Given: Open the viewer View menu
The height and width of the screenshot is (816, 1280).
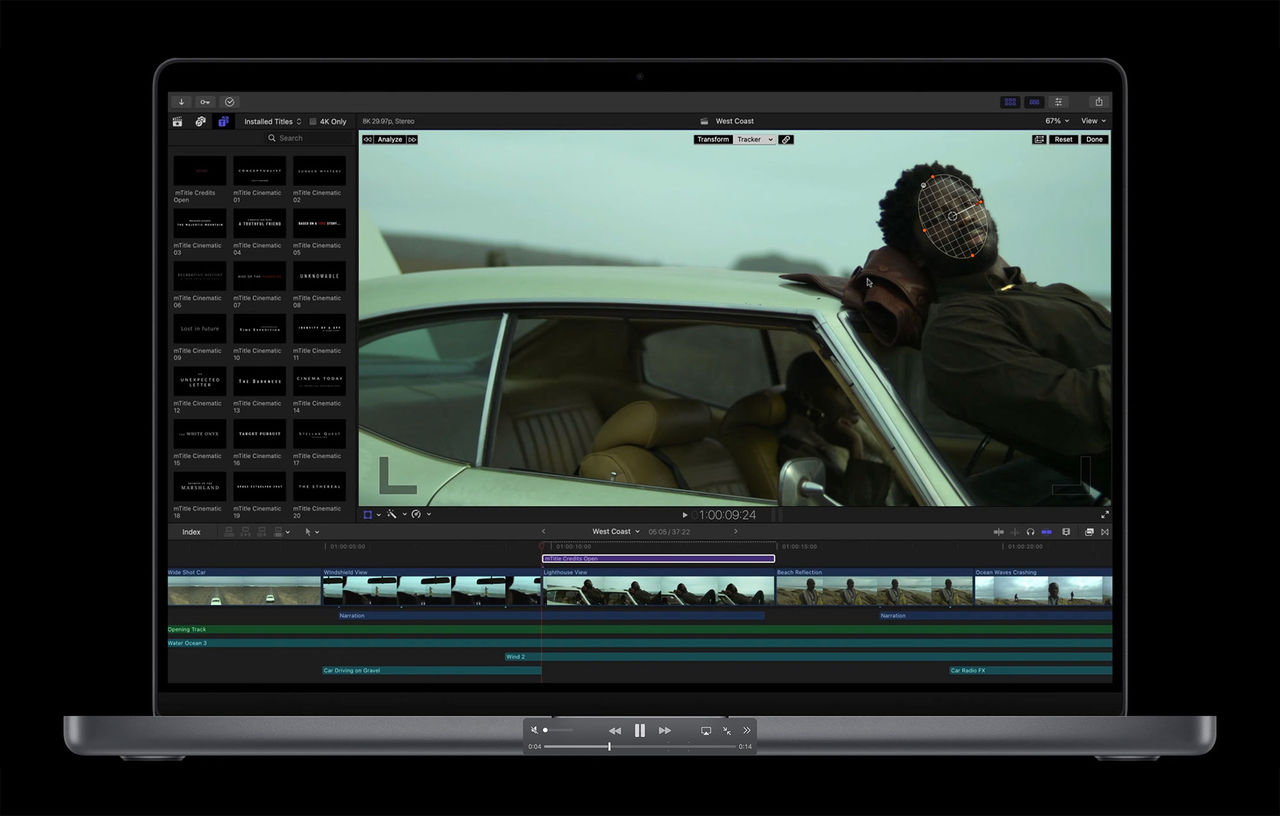Looking at the screenshot, I should pyautogui.click(x=1092, y=121).
